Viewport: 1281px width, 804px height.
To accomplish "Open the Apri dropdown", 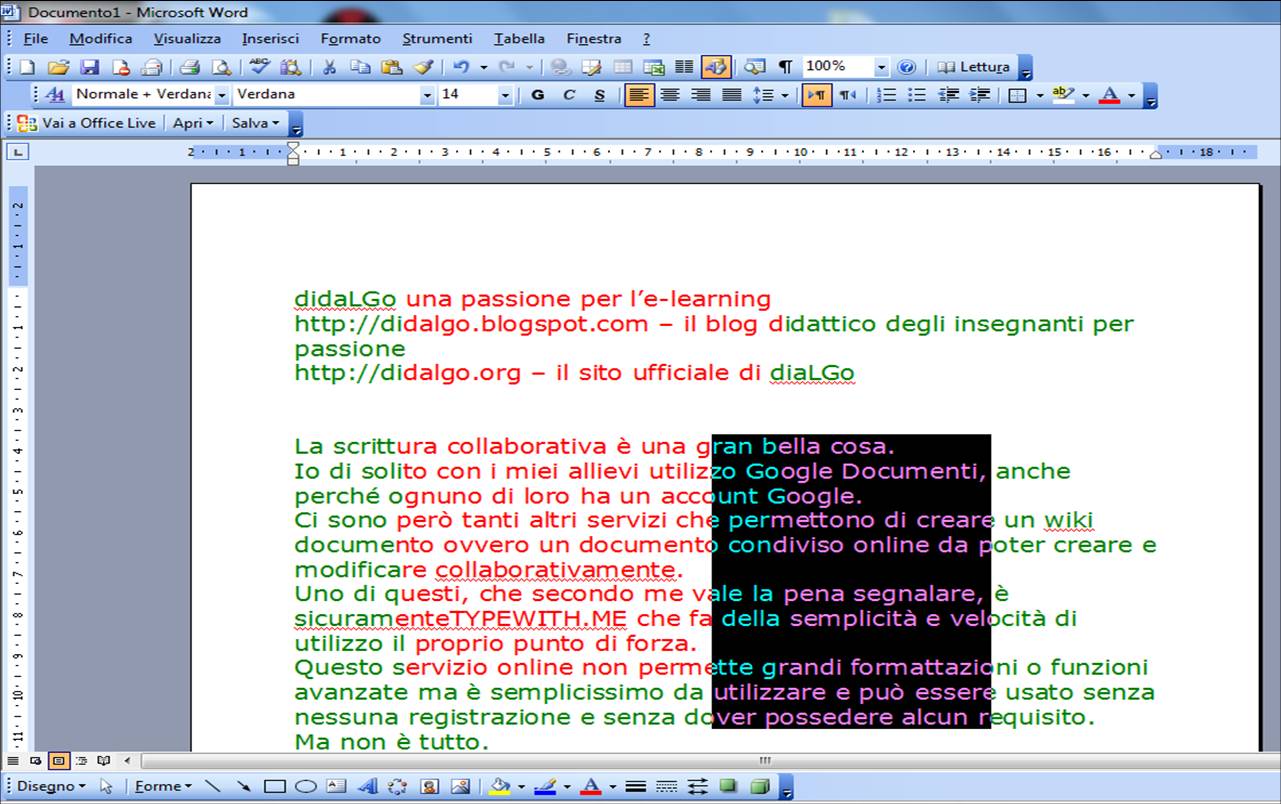I will 193,123.
